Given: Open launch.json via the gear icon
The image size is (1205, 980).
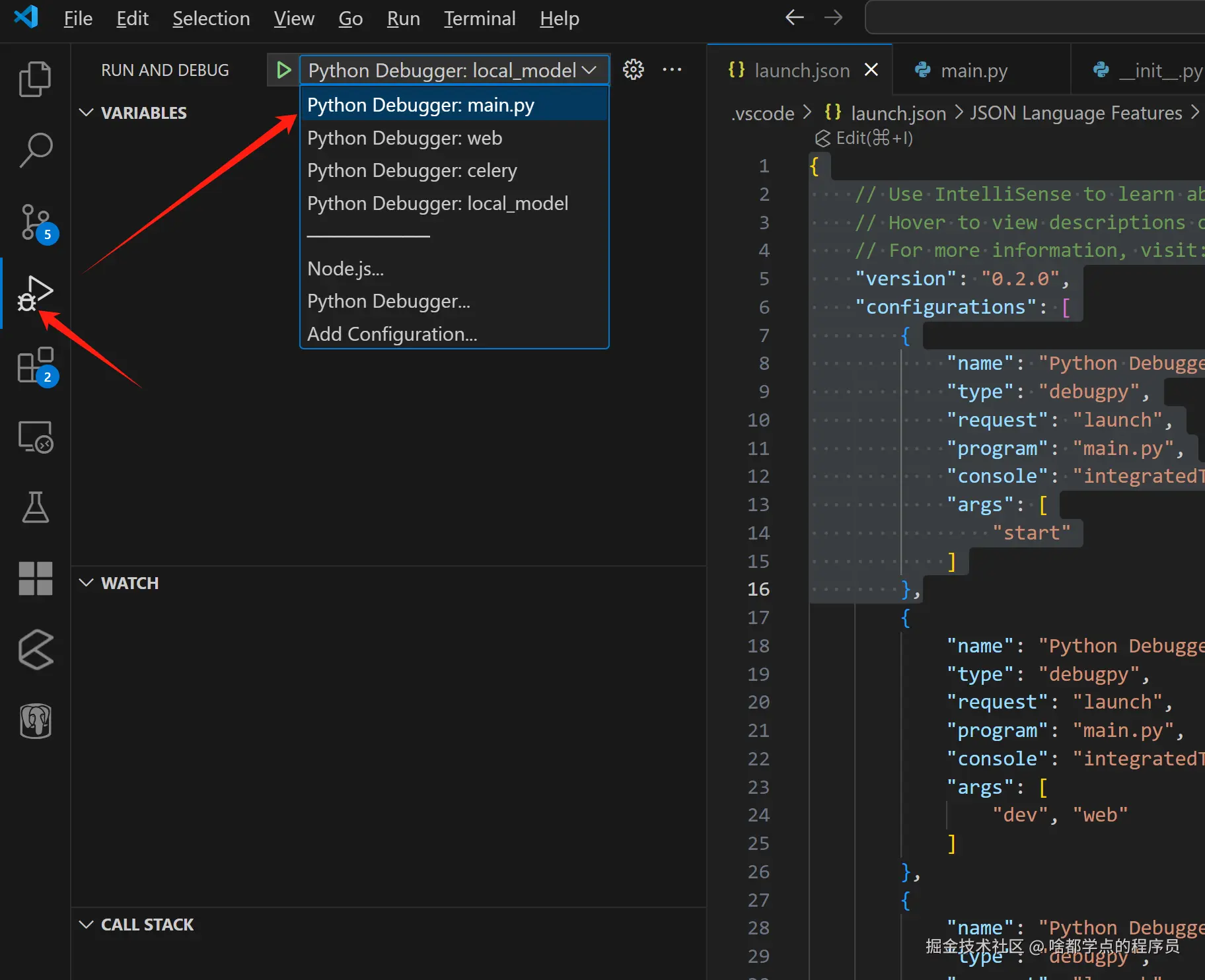Looking at the screenshot, I should click(x=633, y=69).
